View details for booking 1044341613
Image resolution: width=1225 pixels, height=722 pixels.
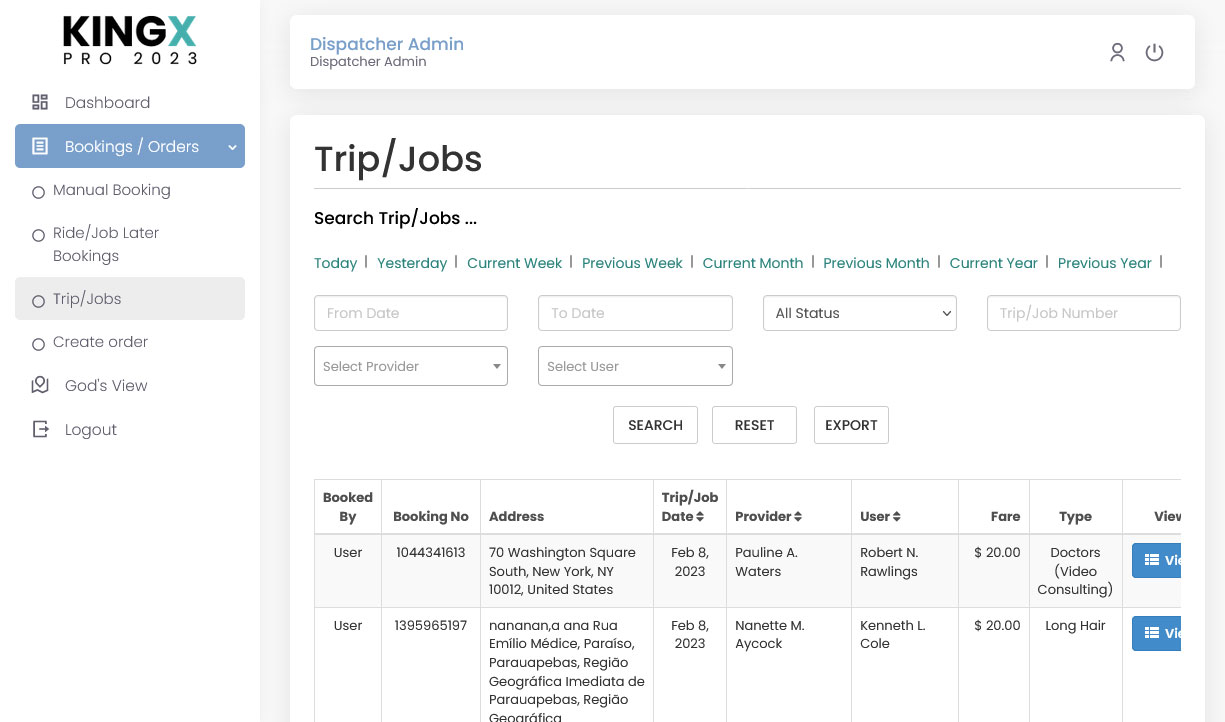[1156, 560]
